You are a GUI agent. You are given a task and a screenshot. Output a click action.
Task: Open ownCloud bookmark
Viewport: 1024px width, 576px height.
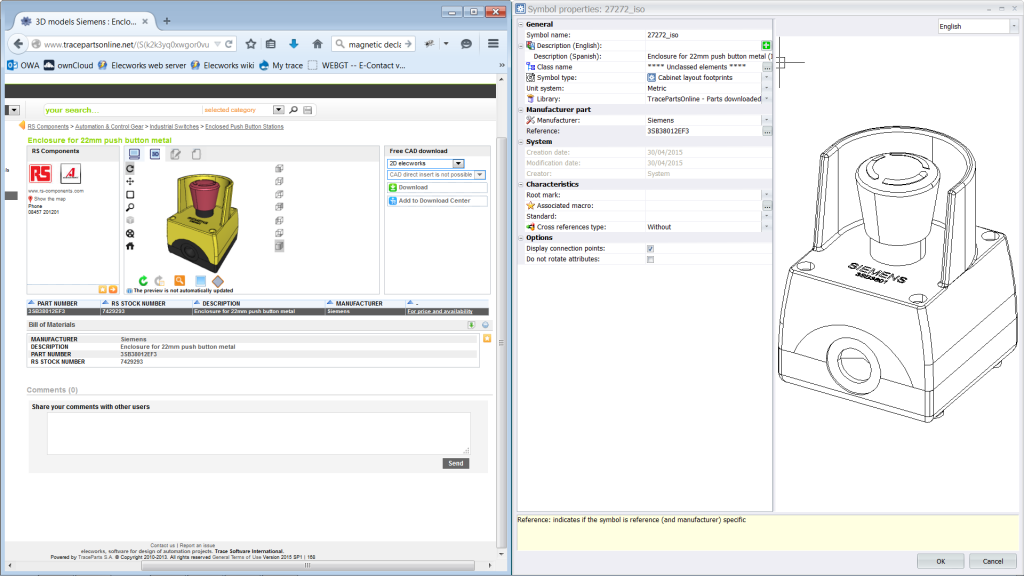pos(69,65)
